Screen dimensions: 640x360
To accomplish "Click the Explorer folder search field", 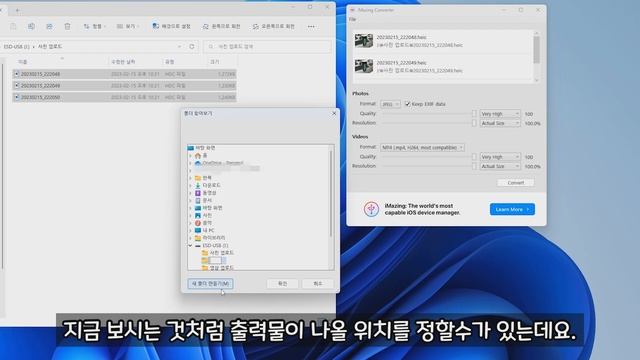I will tap(267, 47).
